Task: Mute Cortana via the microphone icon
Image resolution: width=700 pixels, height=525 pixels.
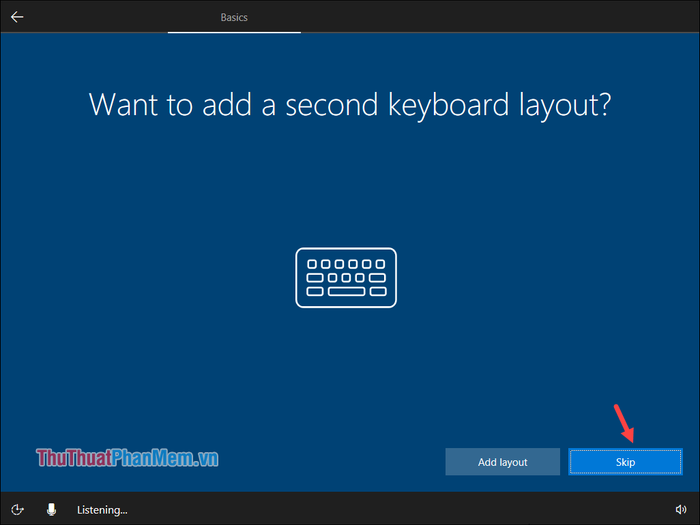Action: coord(51,509)
